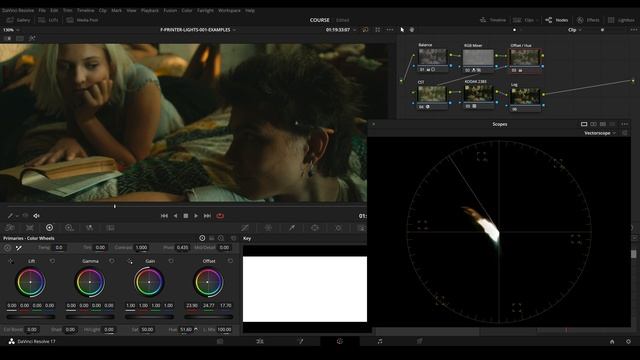Image resolution: width=640 pixels, height=360 pixels.
Task: Open the Workspace menu
Action: point(229,10)
